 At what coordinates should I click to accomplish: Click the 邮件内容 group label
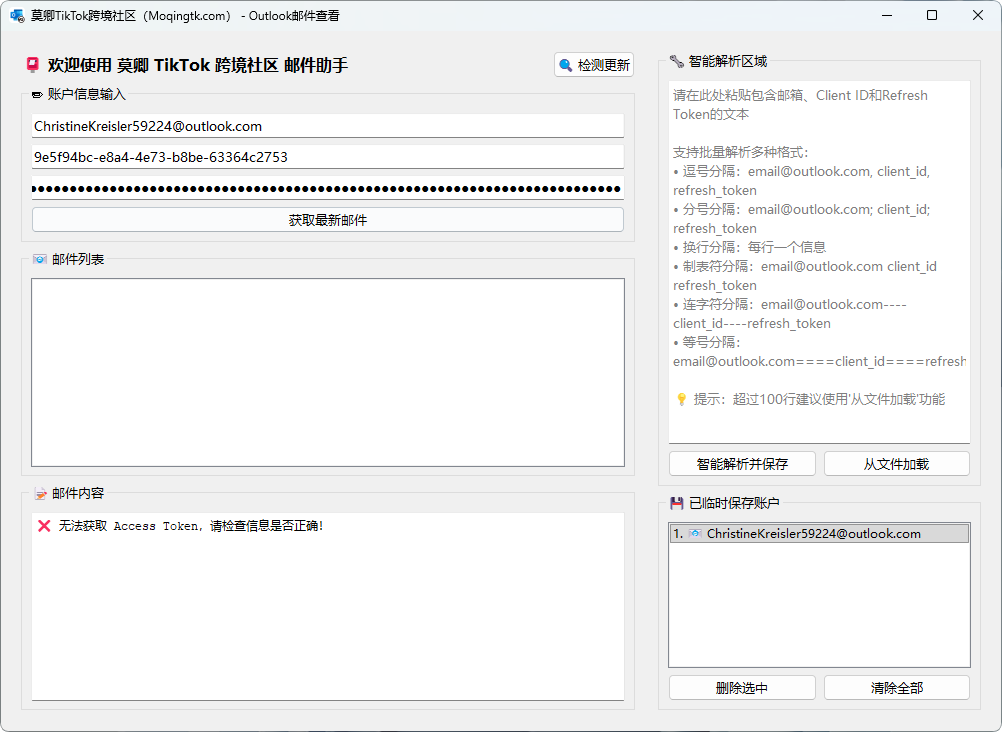point(78,493)
